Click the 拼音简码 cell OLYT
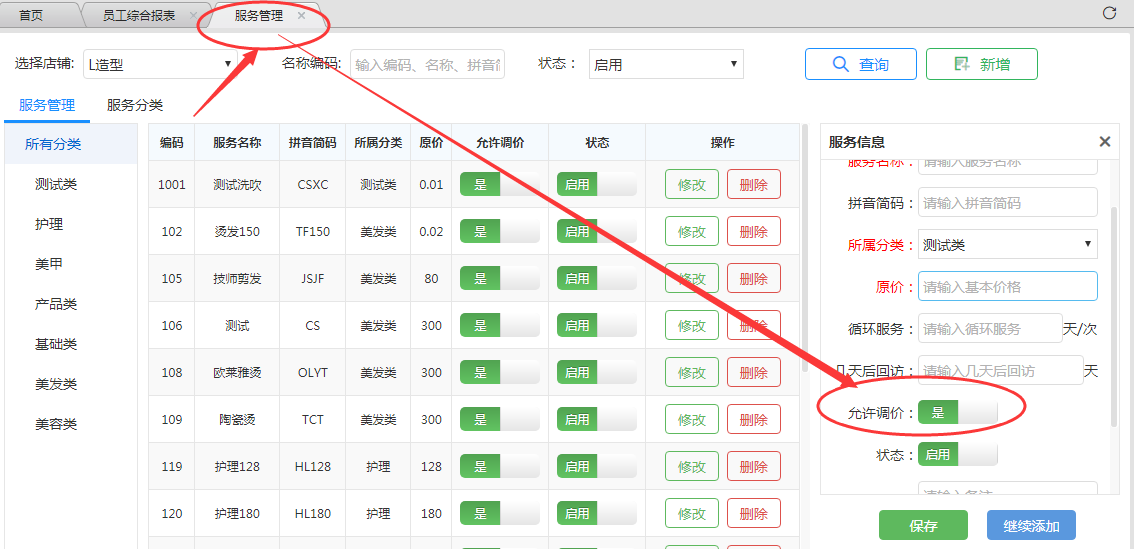 point(312,373)
